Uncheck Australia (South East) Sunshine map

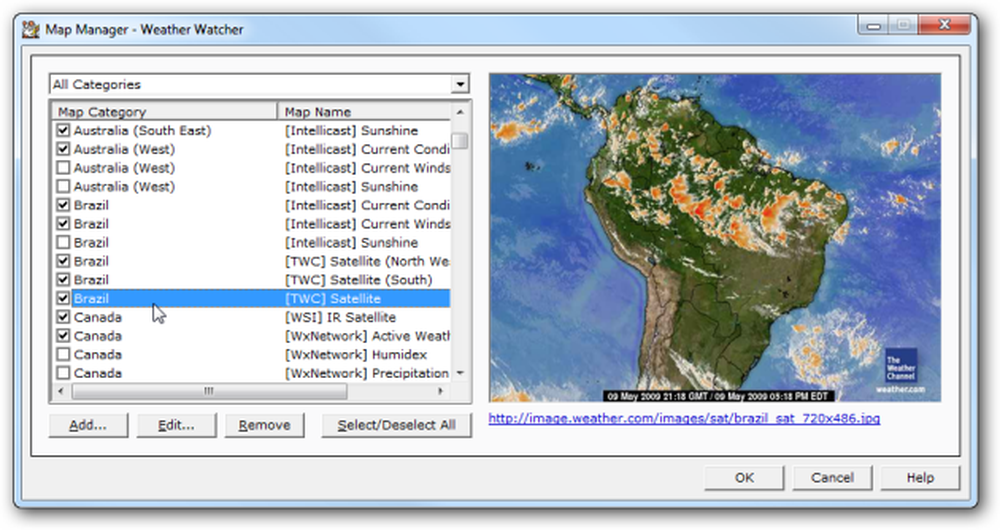[63, 131]
